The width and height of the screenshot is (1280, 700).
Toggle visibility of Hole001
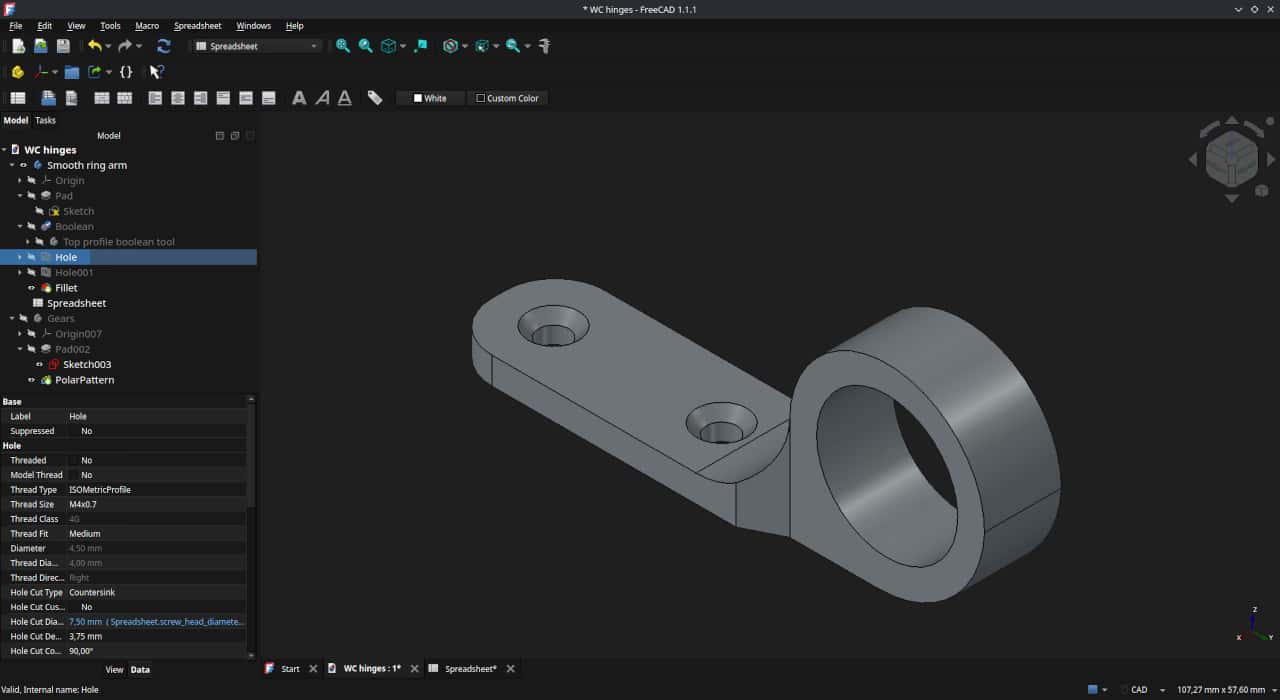coord(32,273)
